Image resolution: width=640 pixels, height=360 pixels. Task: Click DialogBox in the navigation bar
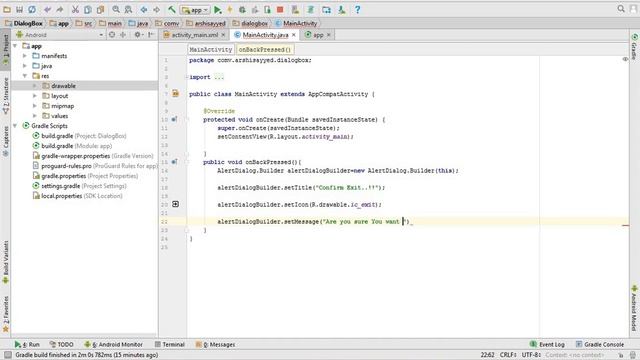point(24,24)
